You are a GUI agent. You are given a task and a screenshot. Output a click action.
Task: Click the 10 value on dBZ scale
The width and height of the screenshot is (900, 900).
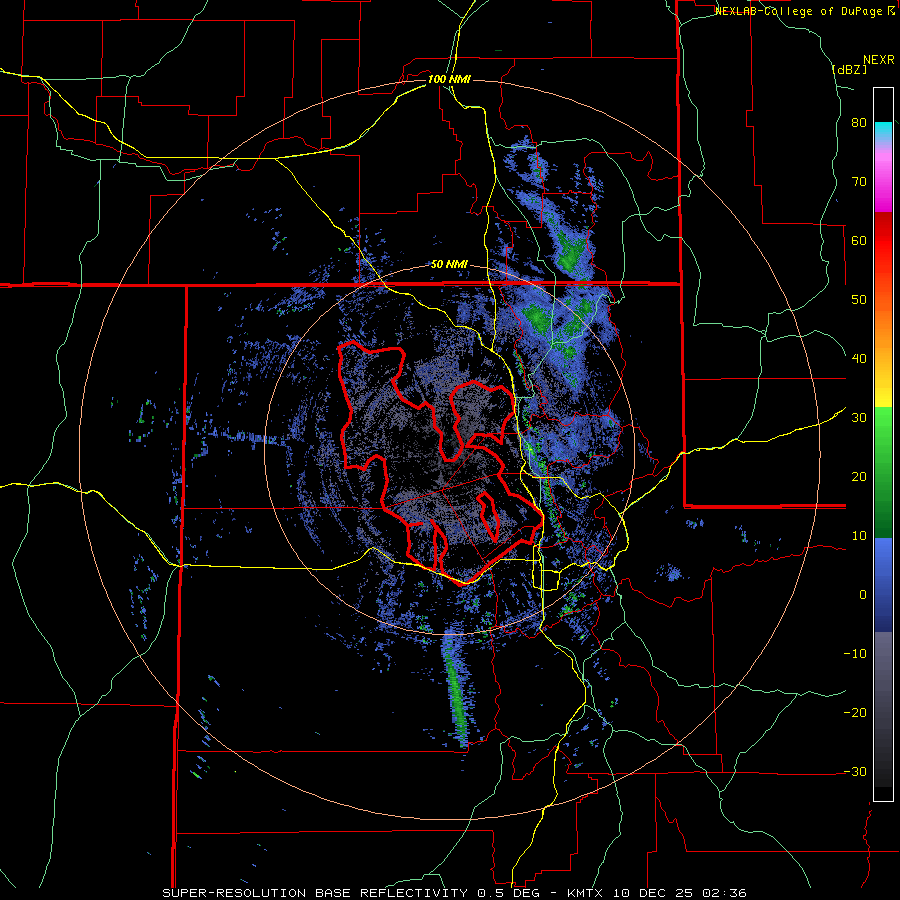click(x=859, y=536)
